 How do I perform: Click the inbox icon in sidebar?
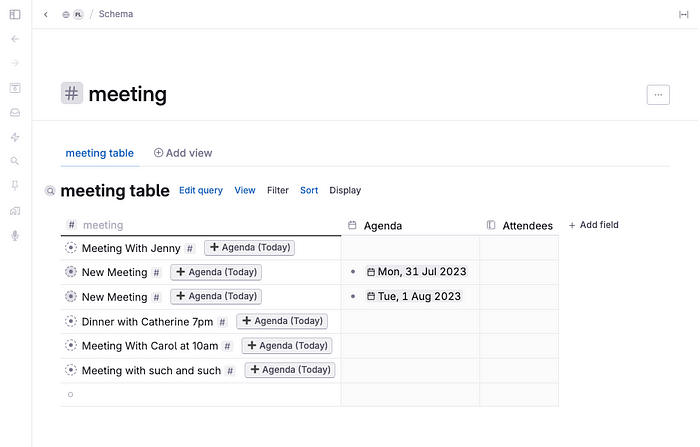pos(14,112)
